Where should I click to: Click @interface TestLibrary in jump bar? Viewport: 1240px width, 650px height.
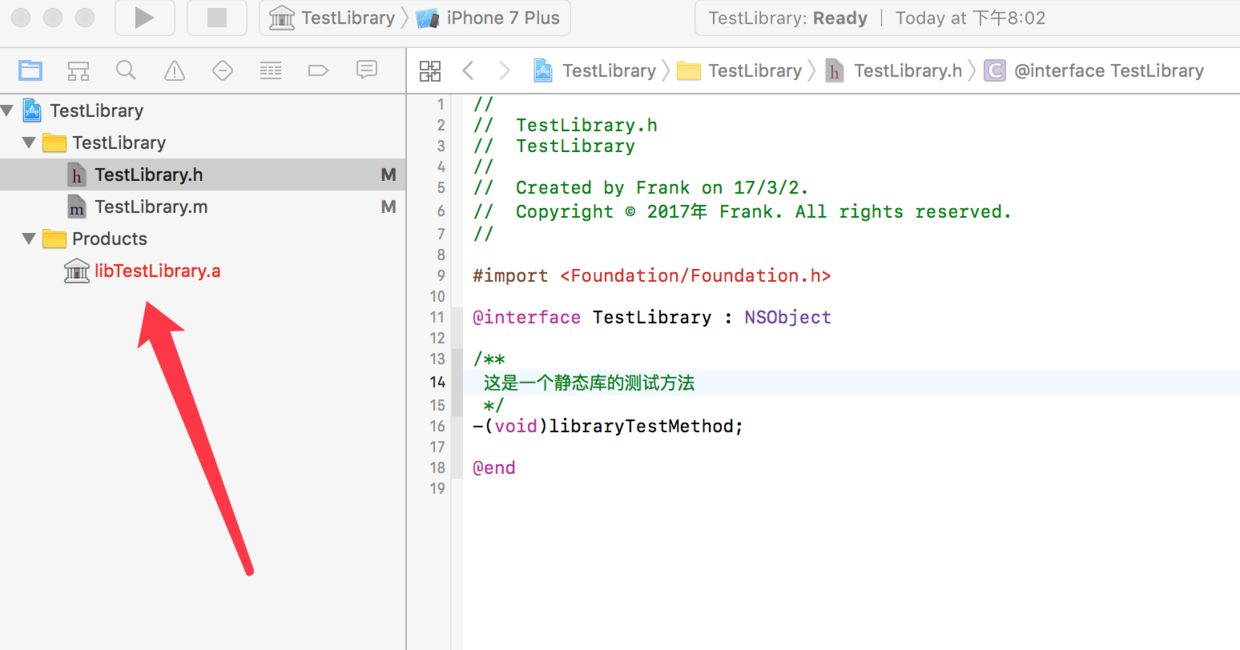pyautogui.click(x=1094, y=70)
